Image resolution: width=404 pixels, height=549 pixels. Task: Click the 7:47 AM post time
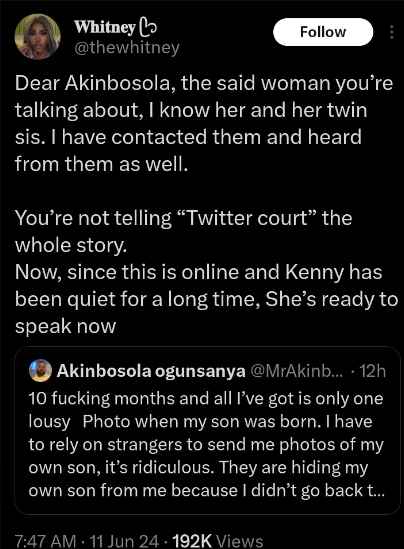point(46,541)
